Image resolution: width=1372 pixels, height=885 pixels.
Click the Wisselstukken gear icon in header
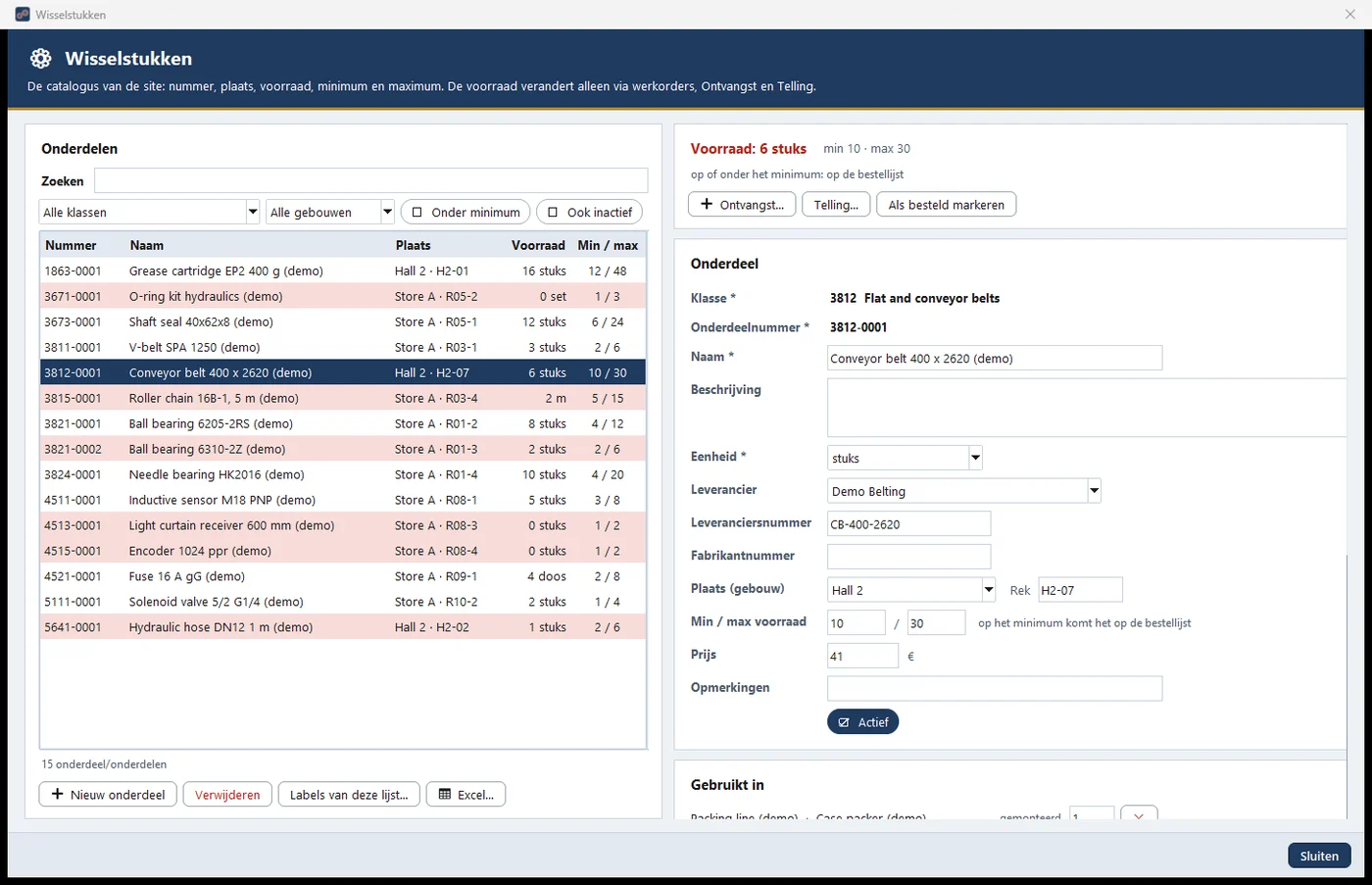pyautogui.click(x=40, y=59)
